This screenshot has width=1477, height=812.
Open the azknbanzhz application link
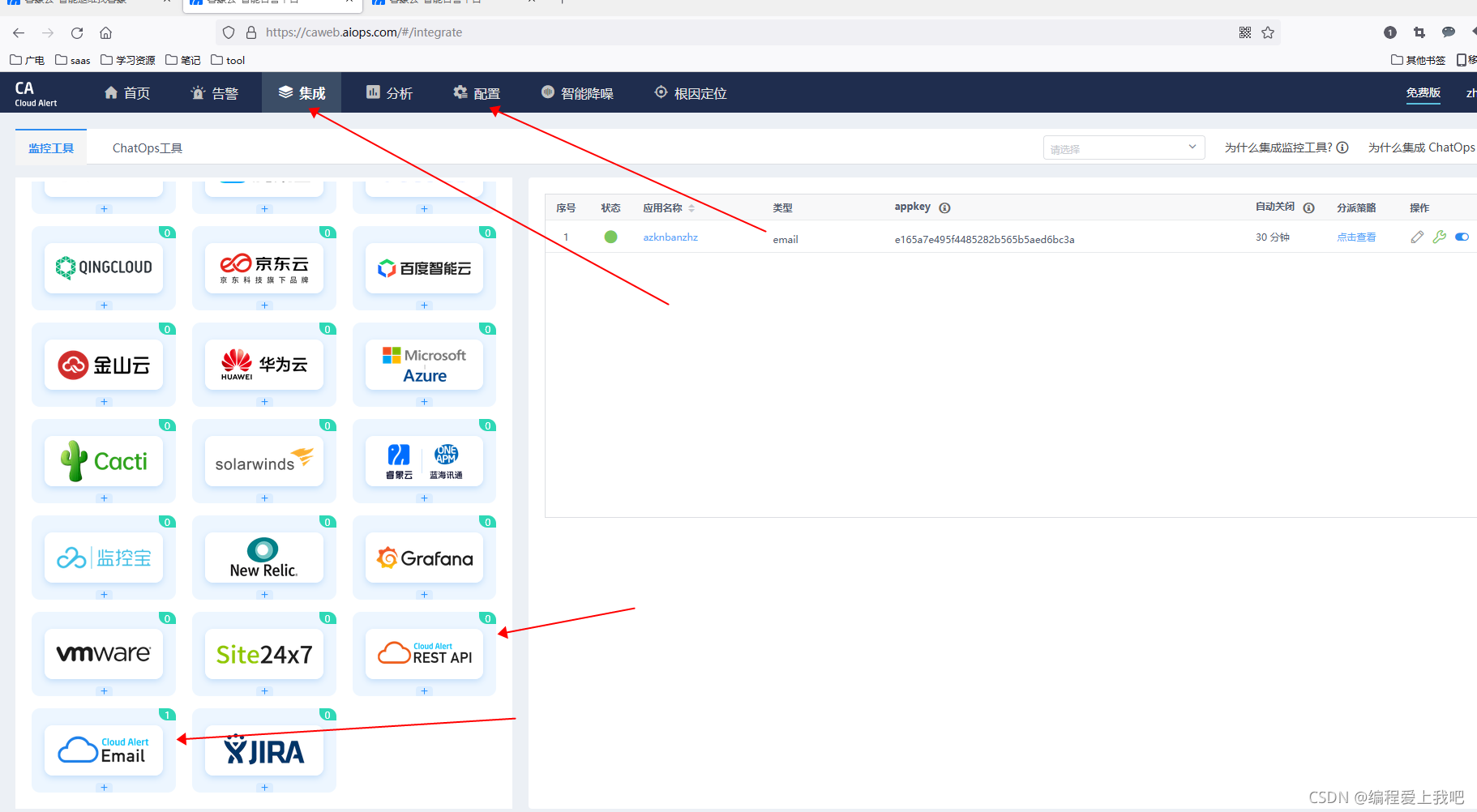[670, 237]
